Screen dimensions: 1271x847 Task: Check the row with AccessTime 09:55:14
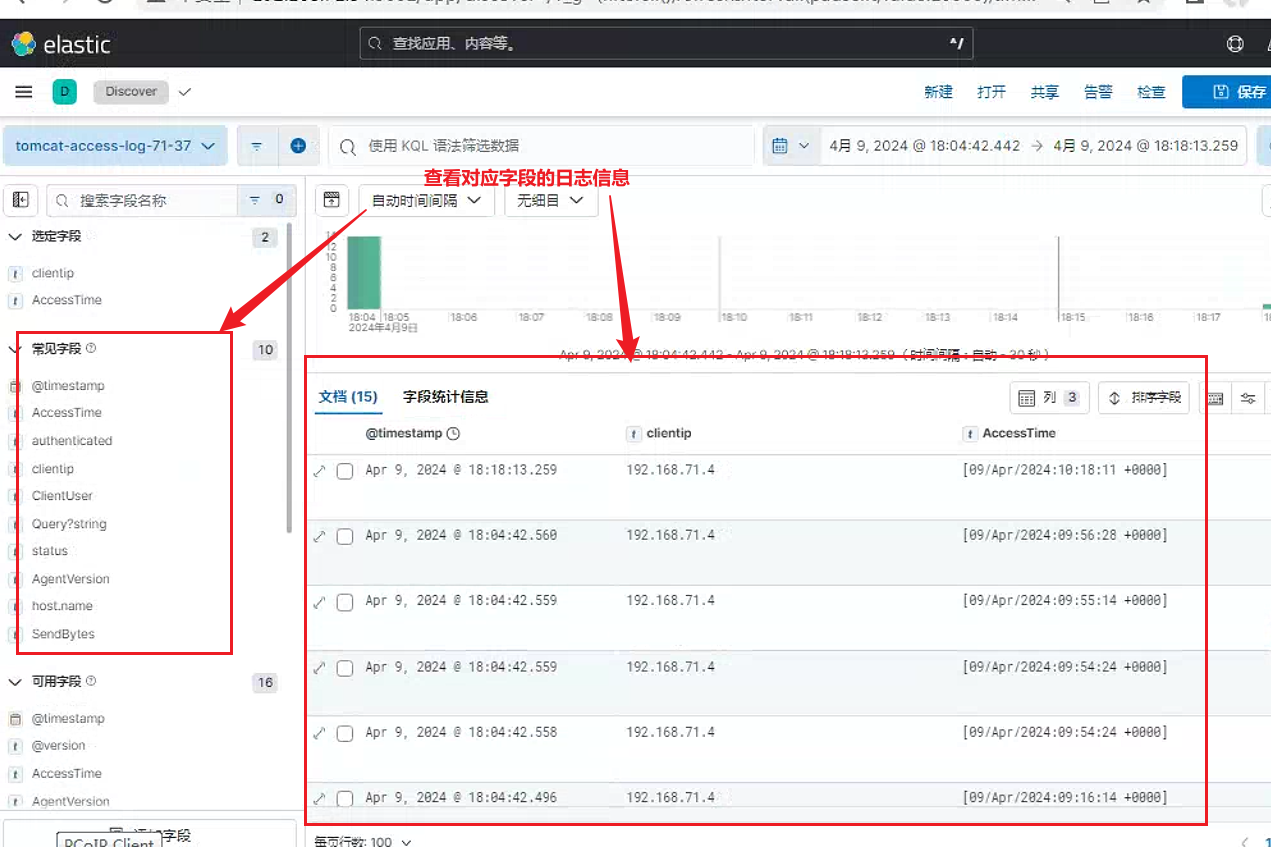(x=345, y=602)
